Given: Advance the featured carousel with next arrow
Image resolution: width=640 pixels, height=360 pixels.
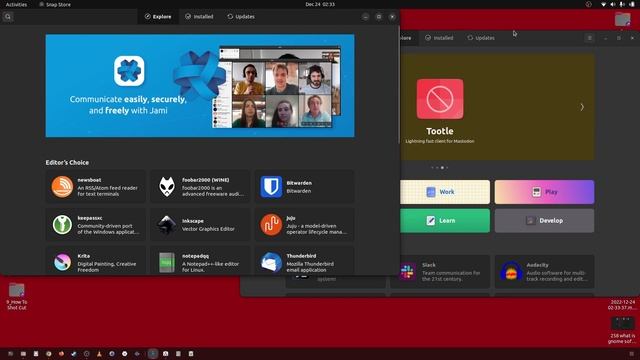Looking at the screenshot, I should coord(582,107).
